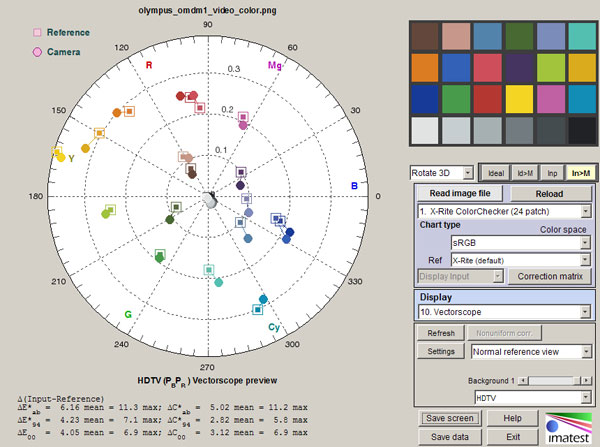This screenshot has height=447, width=600.
Task: Refresh the vectorscope display
Action: [441, 333]
